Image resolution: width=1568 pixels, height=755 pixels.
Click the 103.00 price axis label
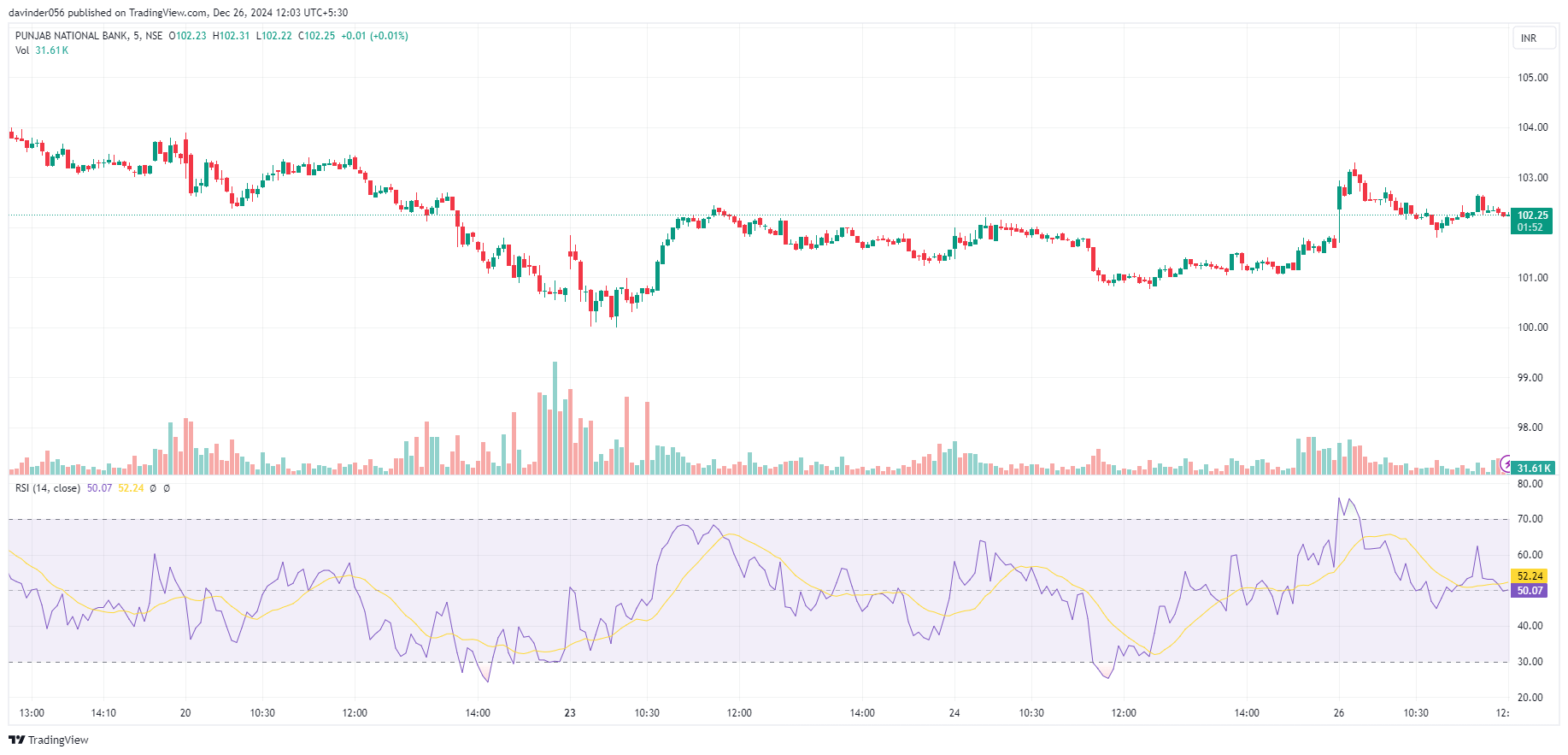coord(1532,178)
